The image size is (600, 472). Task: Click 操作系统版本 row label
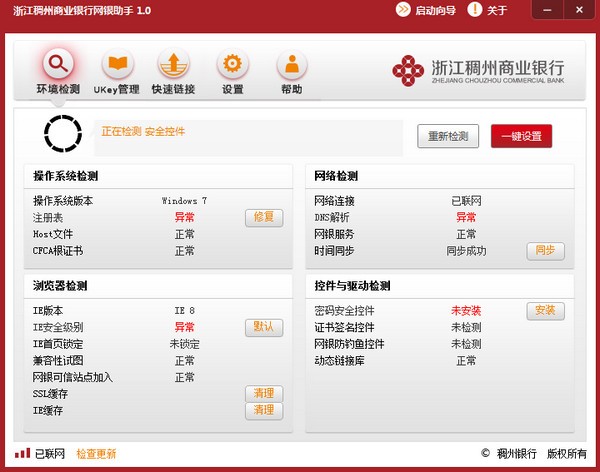[63, 201]
